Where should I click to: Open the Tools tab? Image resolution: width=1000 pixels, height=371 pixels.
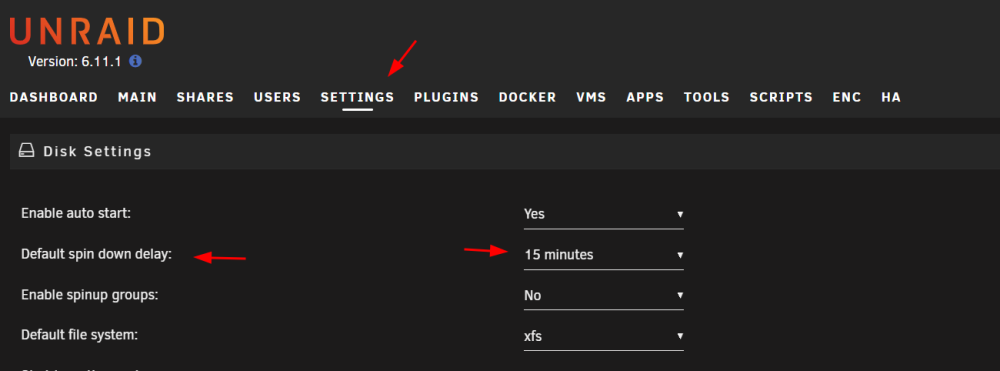(x=707, y=98)
